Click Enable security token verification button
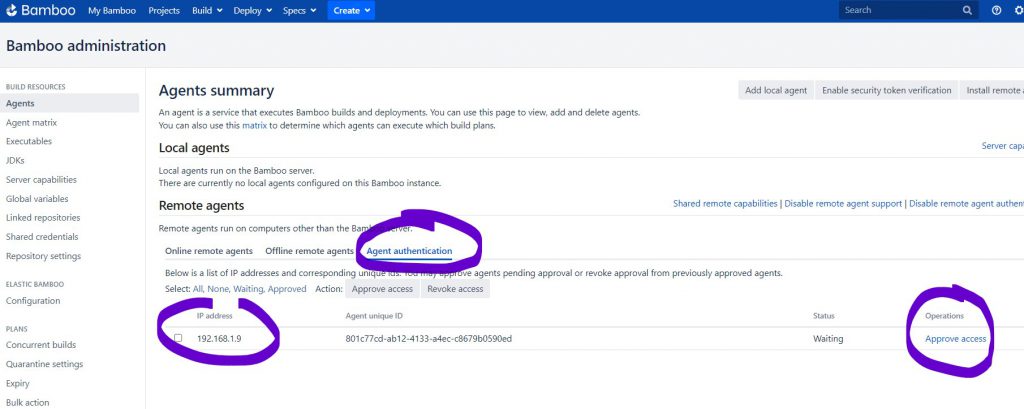Image resolution: width=1024 pixels, height=409 pixels. [886, 90]
